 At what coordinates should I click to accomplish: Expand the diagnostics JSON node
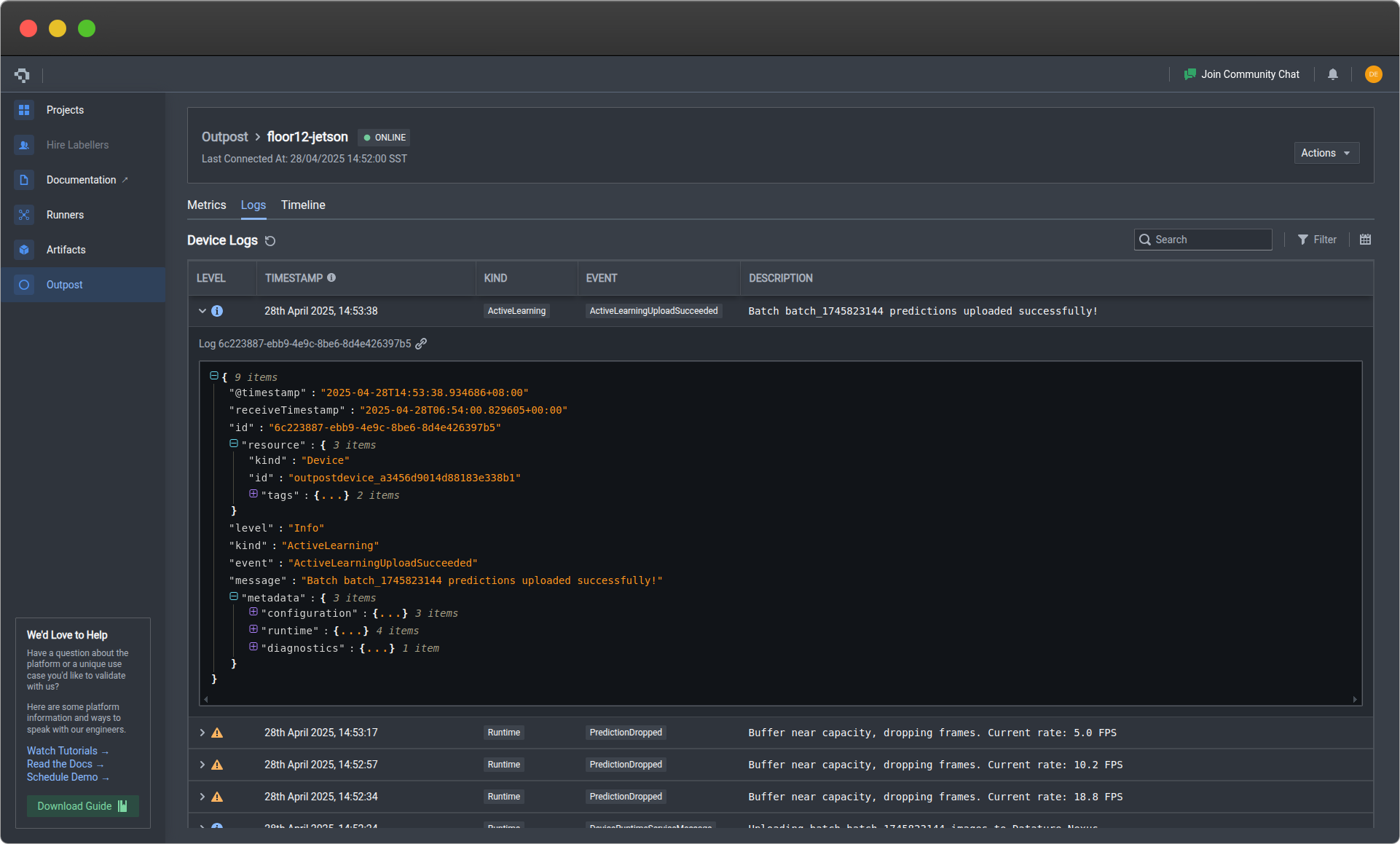[253, 647]
